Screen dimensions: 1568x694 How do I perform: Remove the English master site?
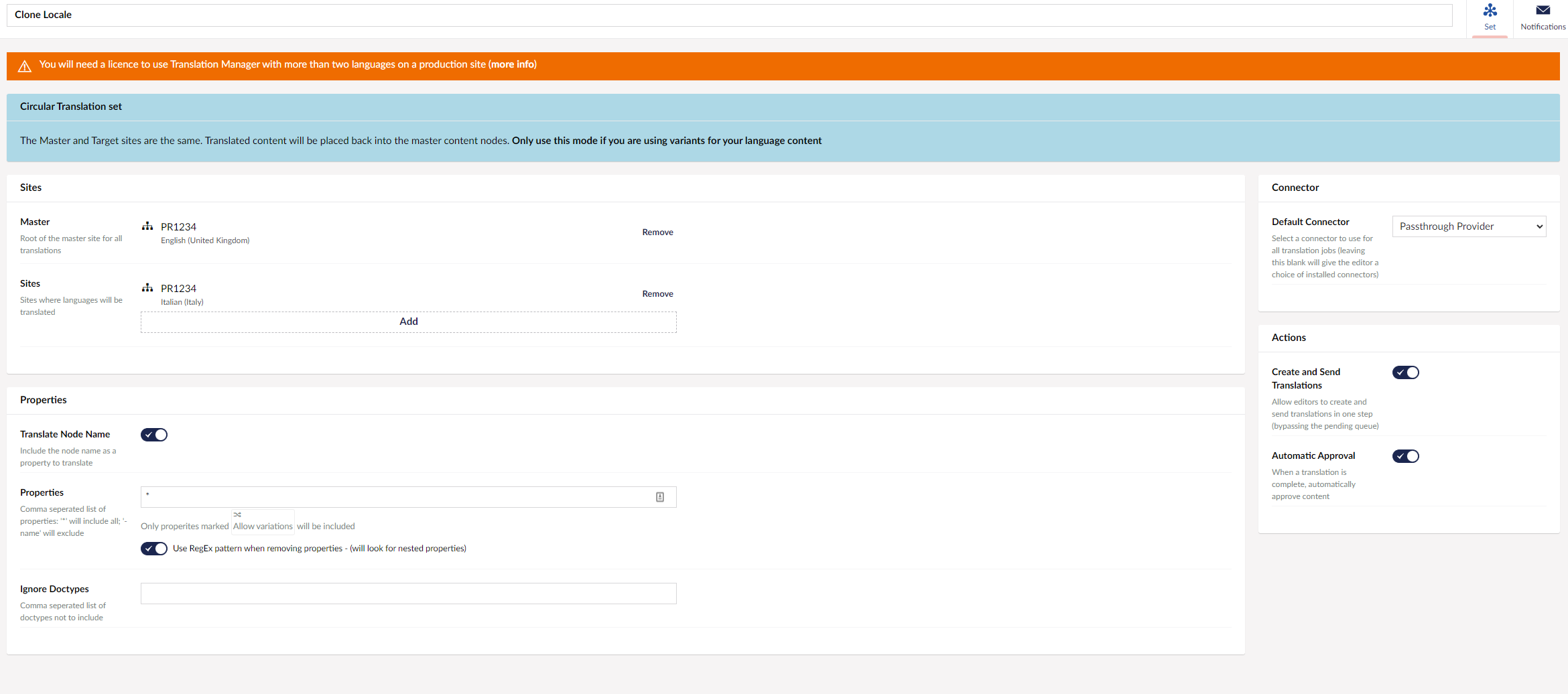pos(657,232)
